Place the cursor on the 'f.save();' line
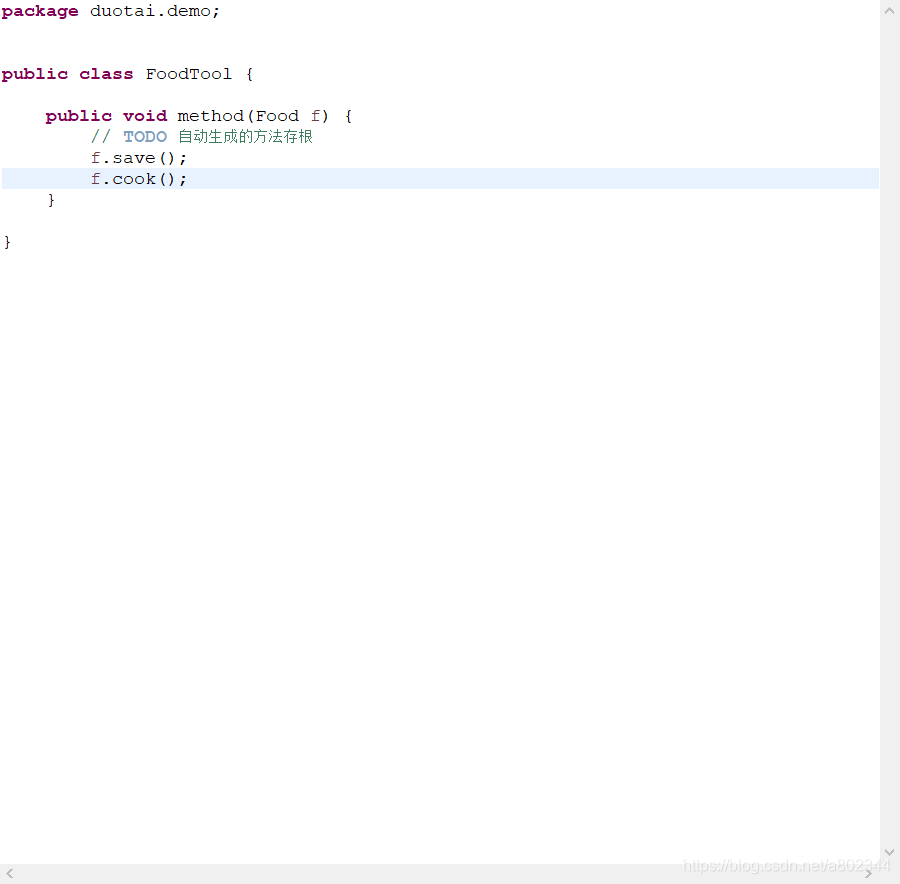The height and width of the screenshot is (884, 900). pyautogui.click(x=138, y=158)
